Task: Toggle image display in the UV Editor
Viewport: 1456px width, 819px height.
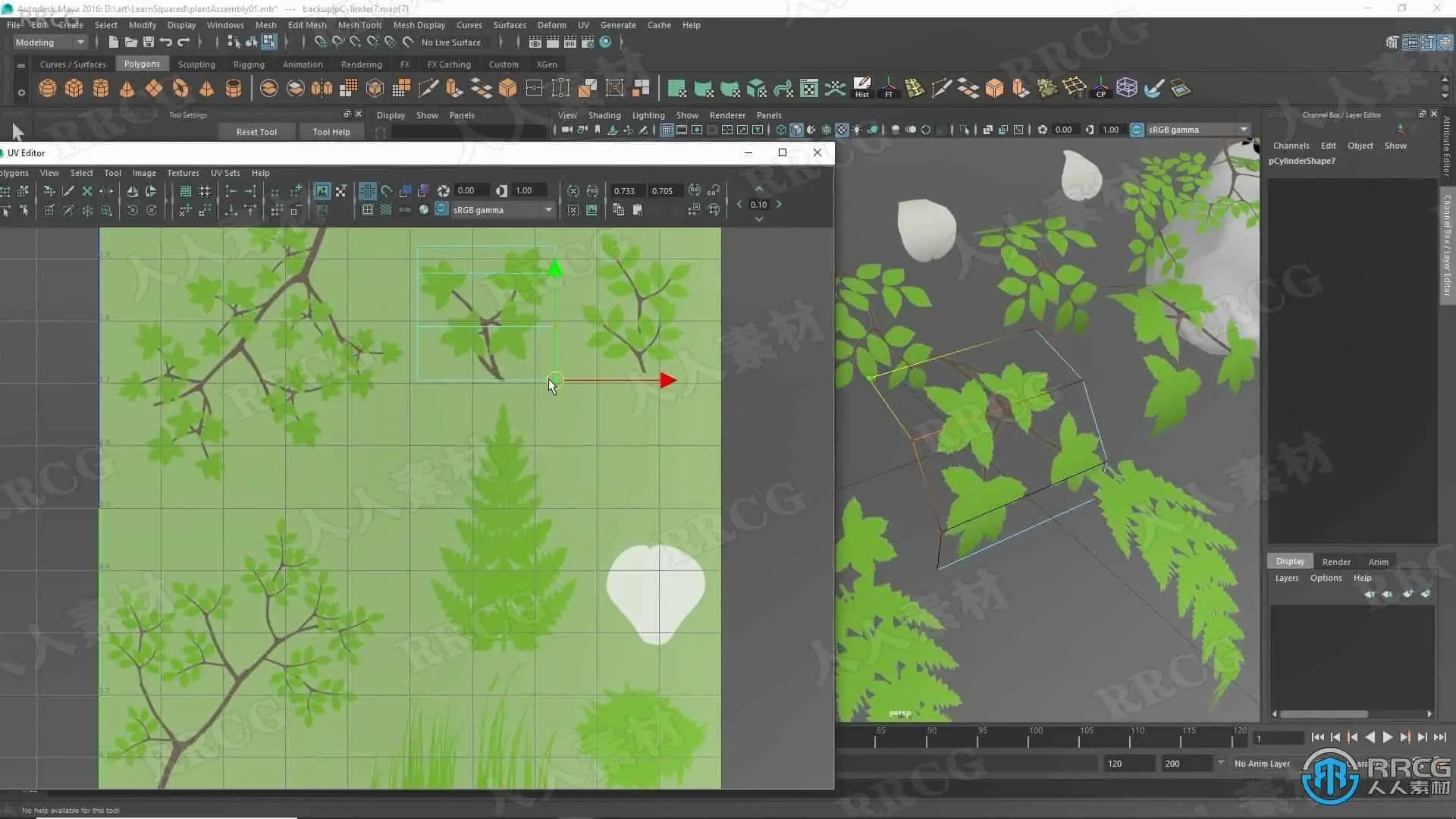Action: pyautogui.click(x=322, y=190)
